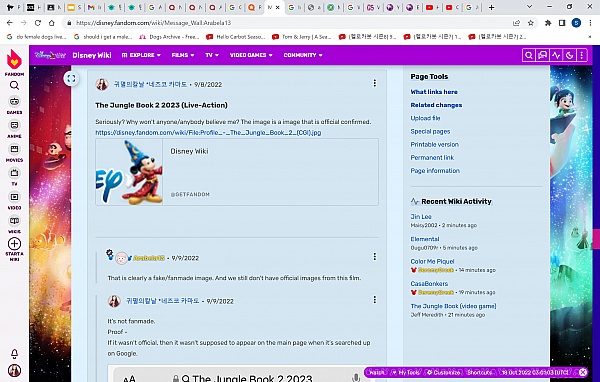Close the bottom purple toolbar
Screen dimensions: 600x382
583,372
